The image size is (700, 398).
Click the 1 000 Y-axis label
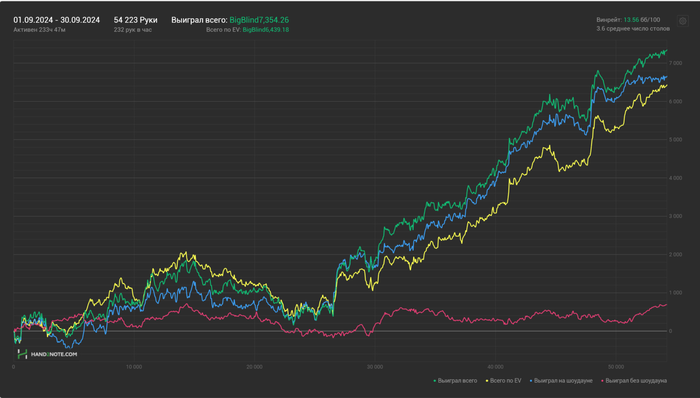tap(675, 293)
